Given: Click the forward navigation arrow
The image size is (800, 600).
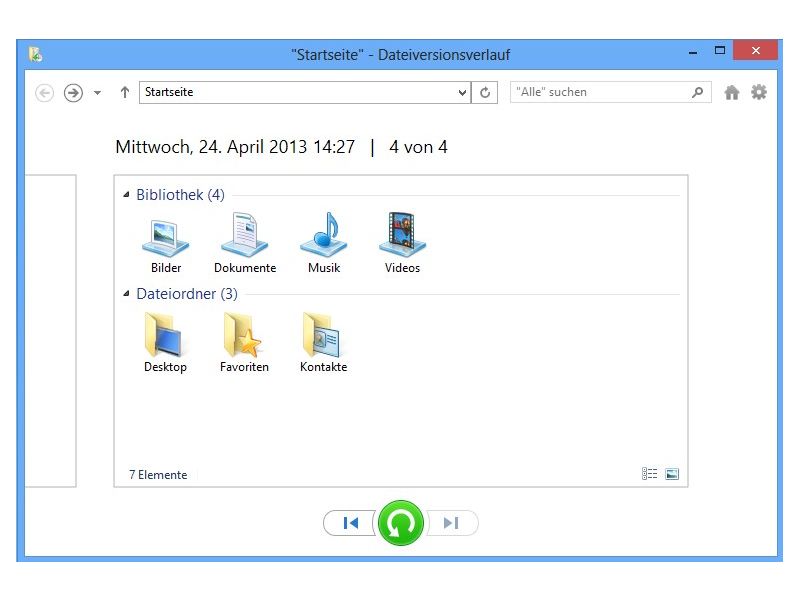Looking at the screenshot, I should click(73, 93).
